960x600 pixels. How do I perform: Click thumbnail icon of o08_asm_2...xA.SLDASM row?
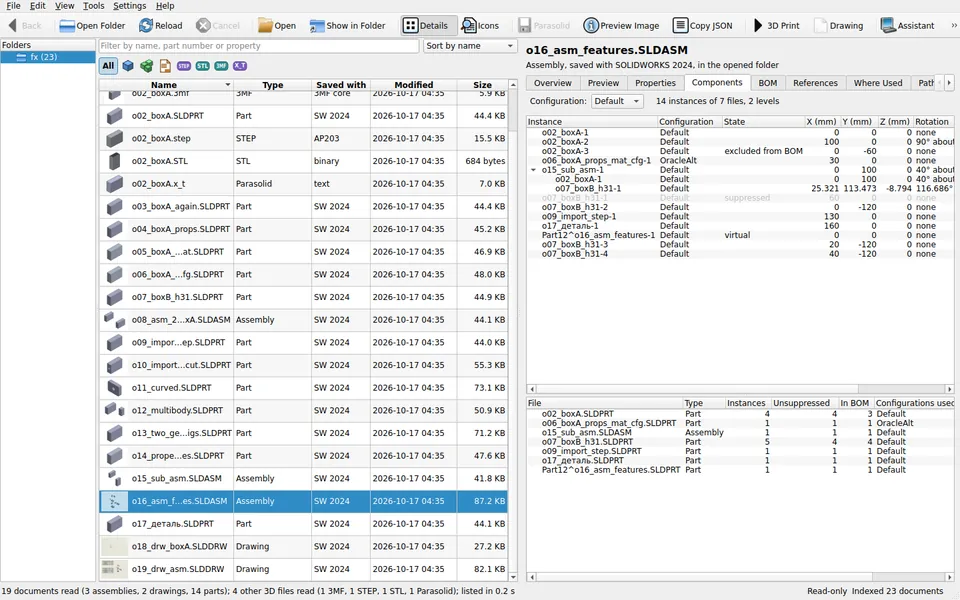[114, 320]
